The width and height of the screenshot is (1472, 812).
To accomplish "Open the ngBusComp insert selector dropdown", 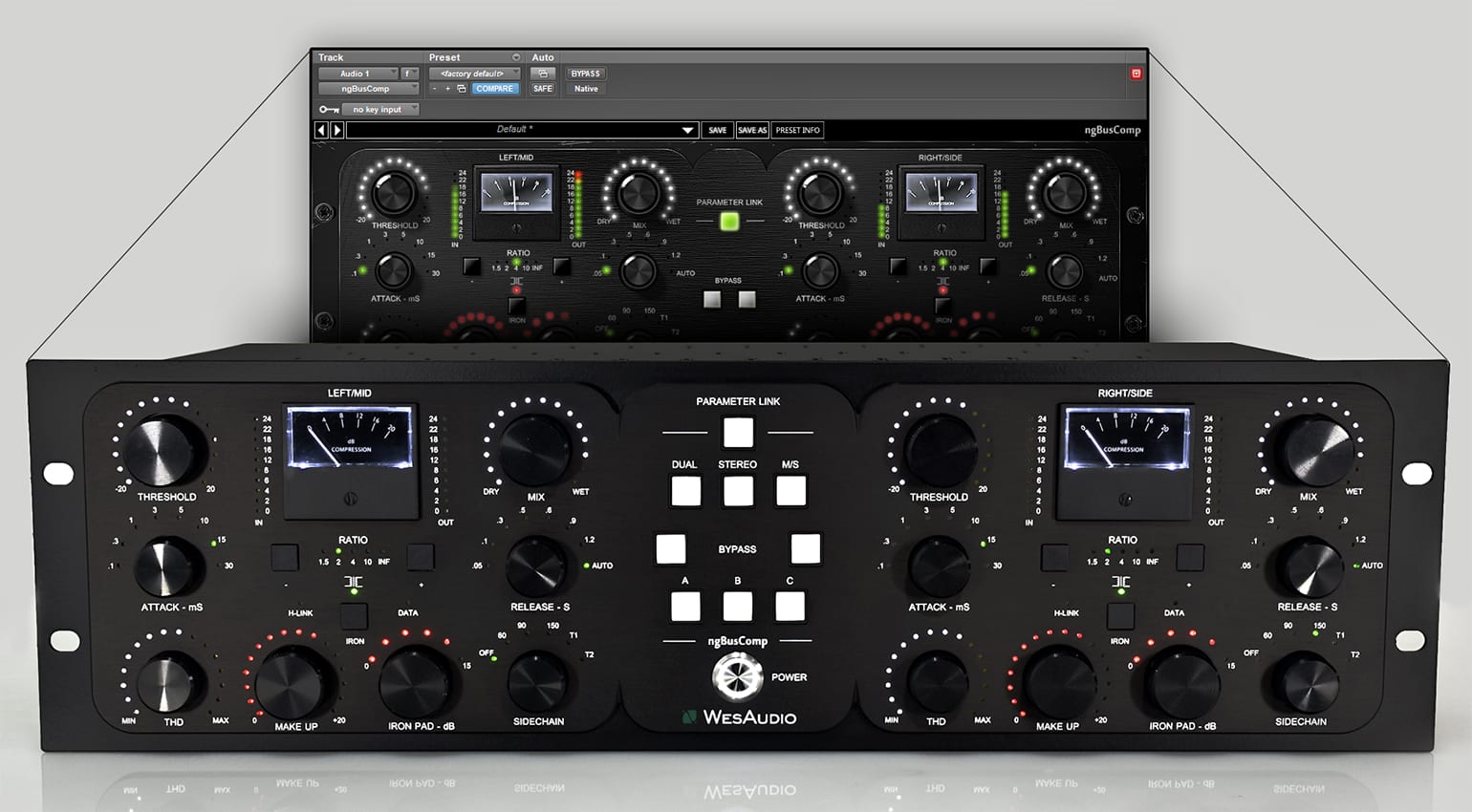I will (368, 89).
